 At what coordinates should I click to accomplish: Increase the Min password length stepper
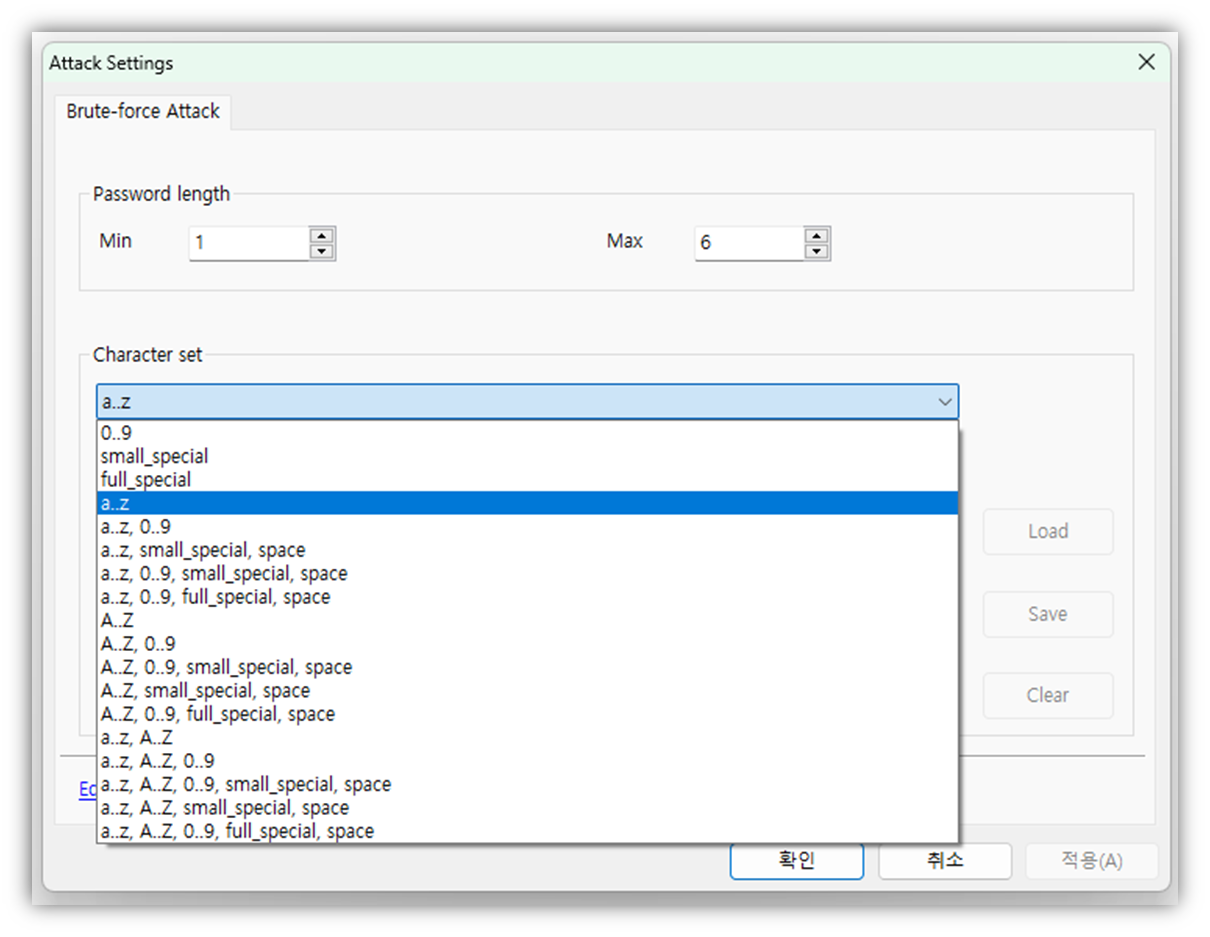321,236
